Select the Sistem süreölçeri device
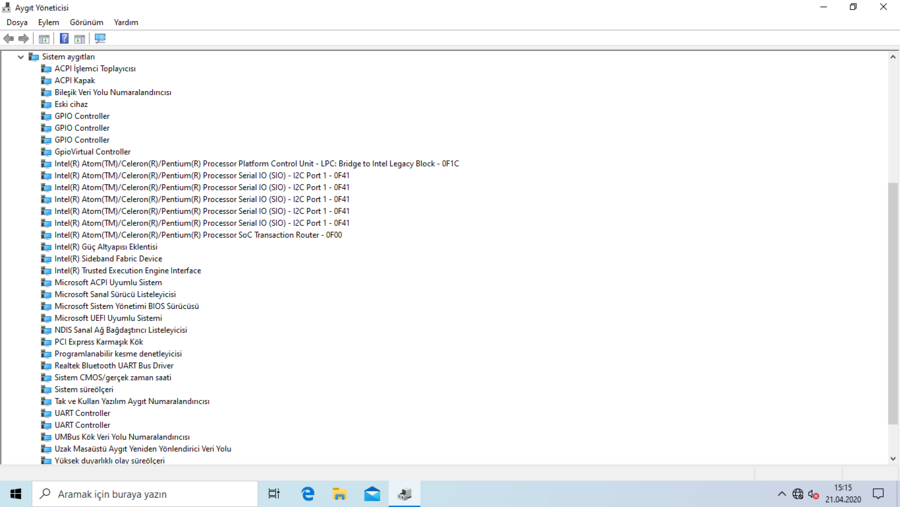The height and width of the screenshot is (507, 900). [84, 389]
